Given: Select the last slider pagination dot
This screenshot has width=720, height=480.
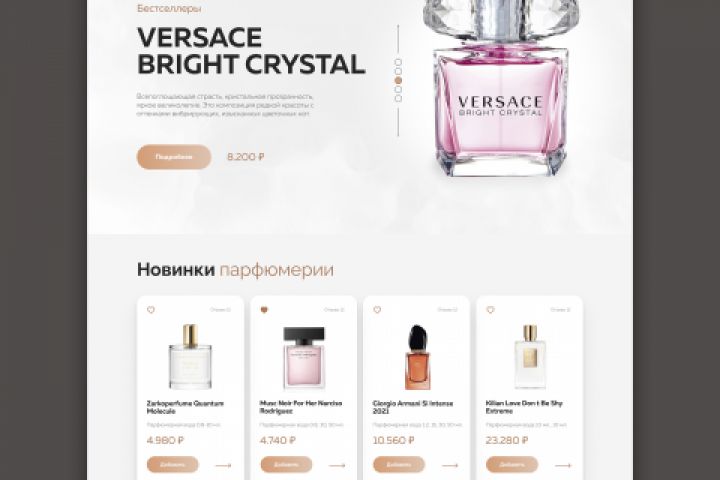Looking at the screenshot, I should (398, 98).
